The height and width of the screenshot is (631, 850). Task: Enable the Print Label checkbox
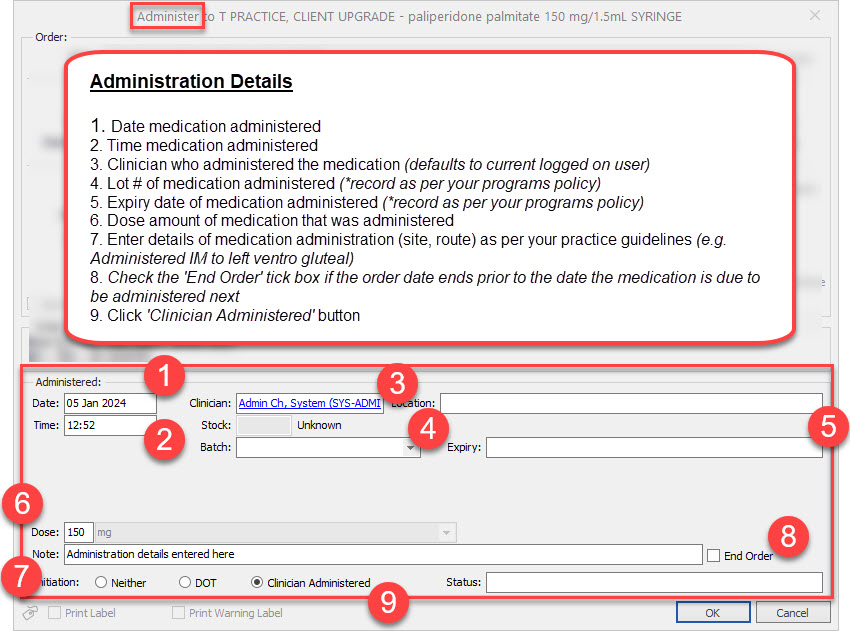click(x=54, y=613)
